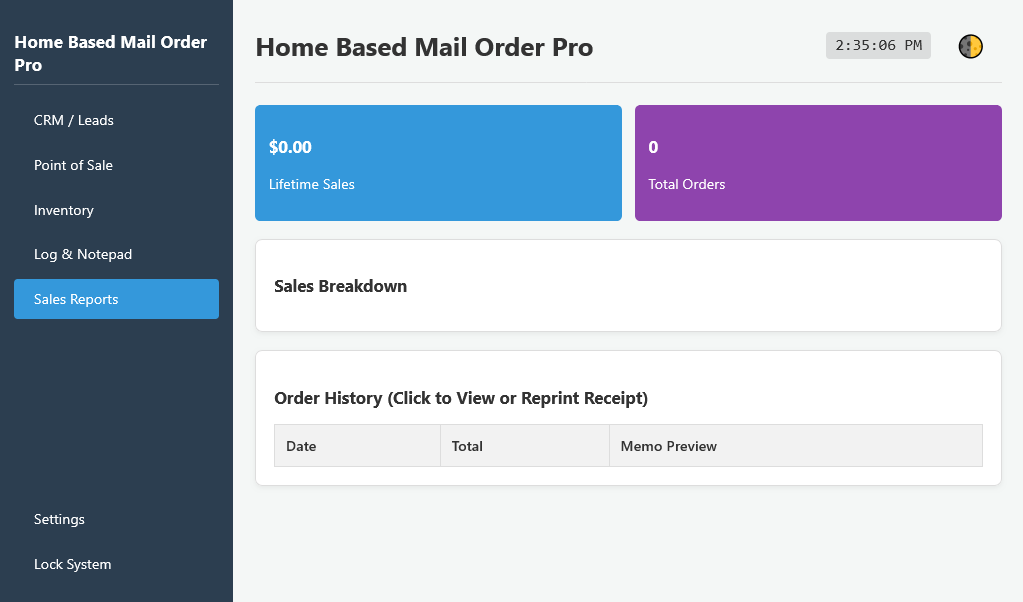Click the sidebar app name title
The height and width of the screenshot is (602, 1023).
coord(110,53)
